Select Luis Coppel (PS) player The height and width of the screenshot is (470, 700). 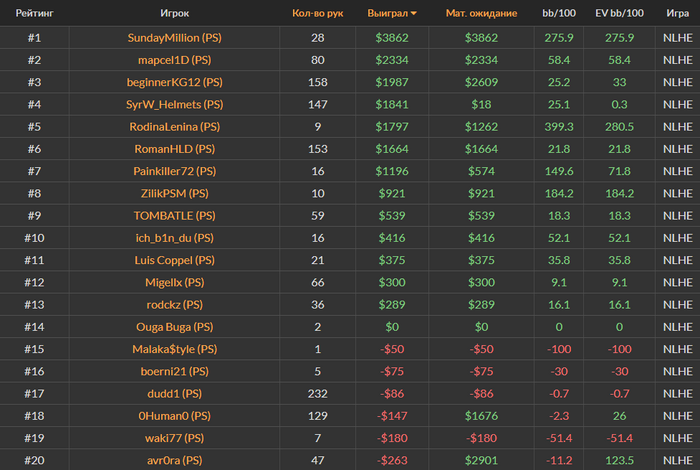[x=175, y=260]
